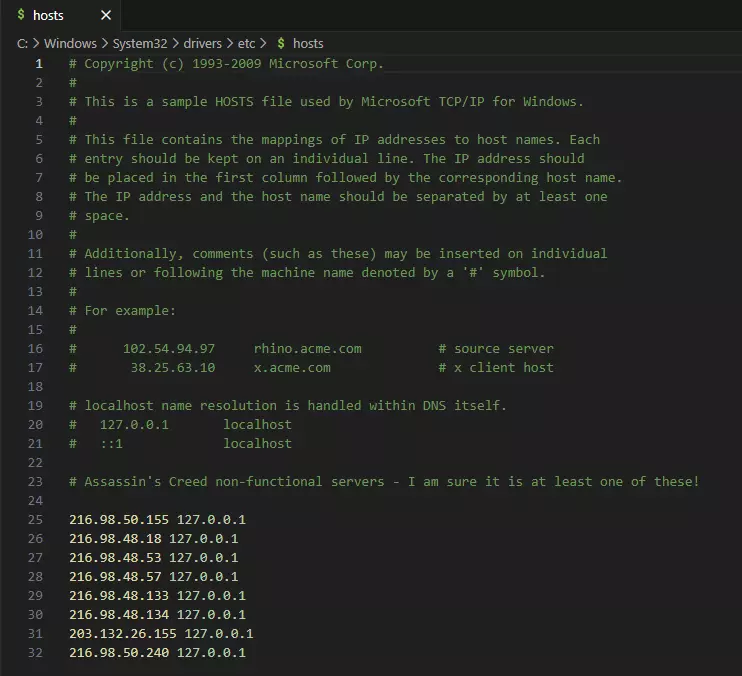Click the rhino.acme.com example host name
This screenshot has width=742, height=676.
point(307,349)
